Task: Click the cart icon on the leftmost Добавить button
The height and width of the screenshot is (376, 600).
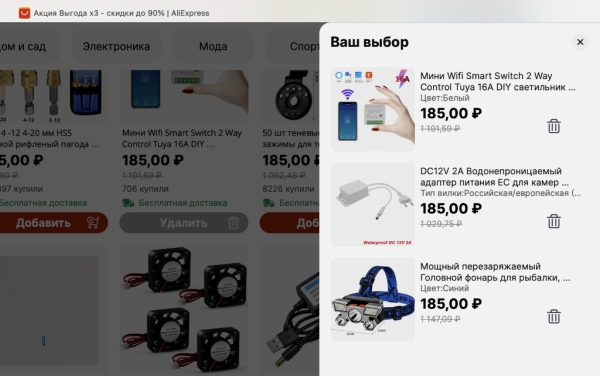Action: click(x=93, y=223)
